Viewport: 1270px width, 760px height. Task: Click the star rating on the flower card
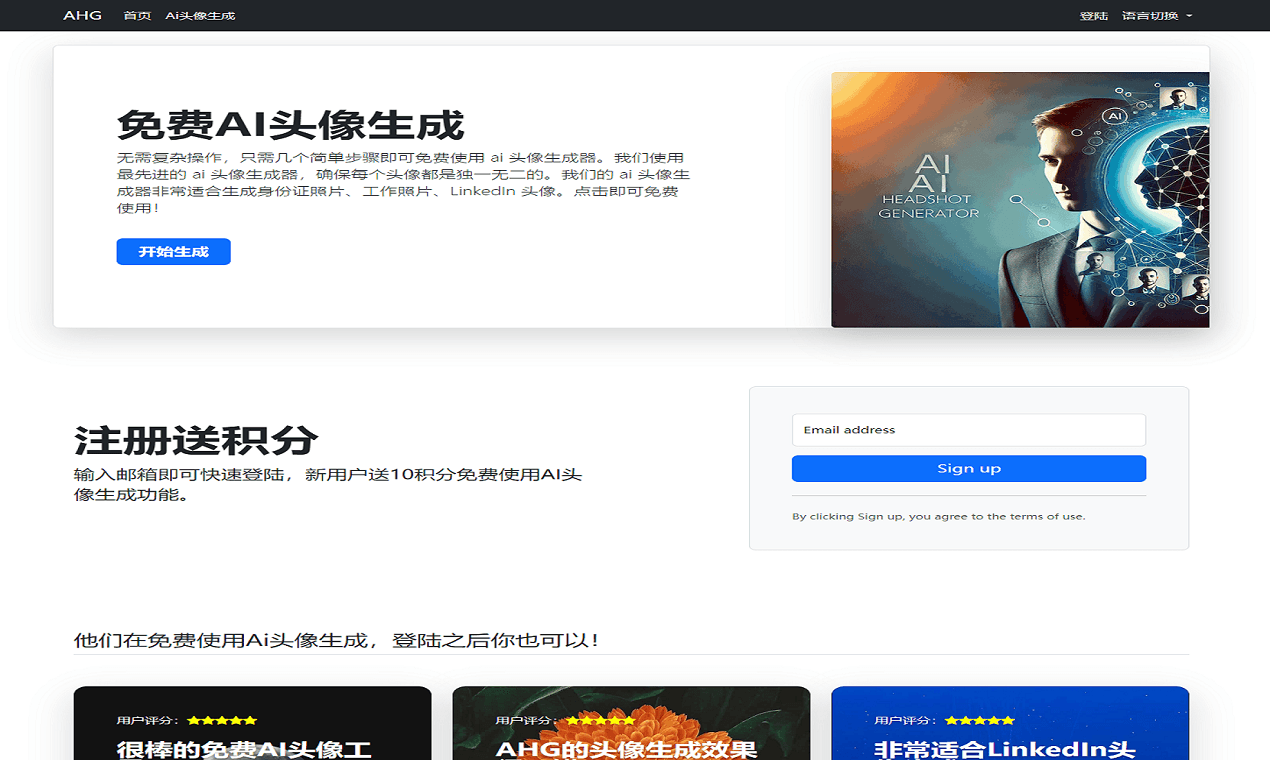pyautogui.click(x=601, y=720)
